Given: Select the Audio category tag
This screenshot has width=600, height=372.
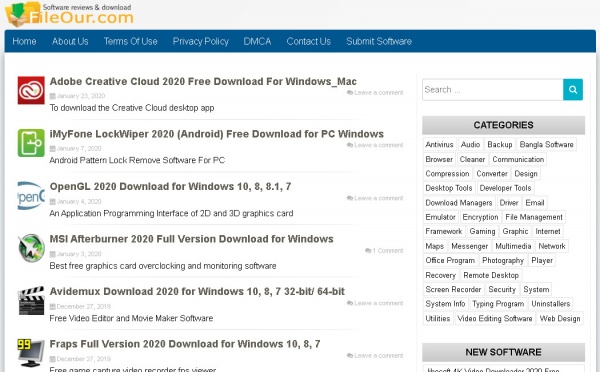Looking at the screenshot, I should pyautogui.click(x=470, y=144).
